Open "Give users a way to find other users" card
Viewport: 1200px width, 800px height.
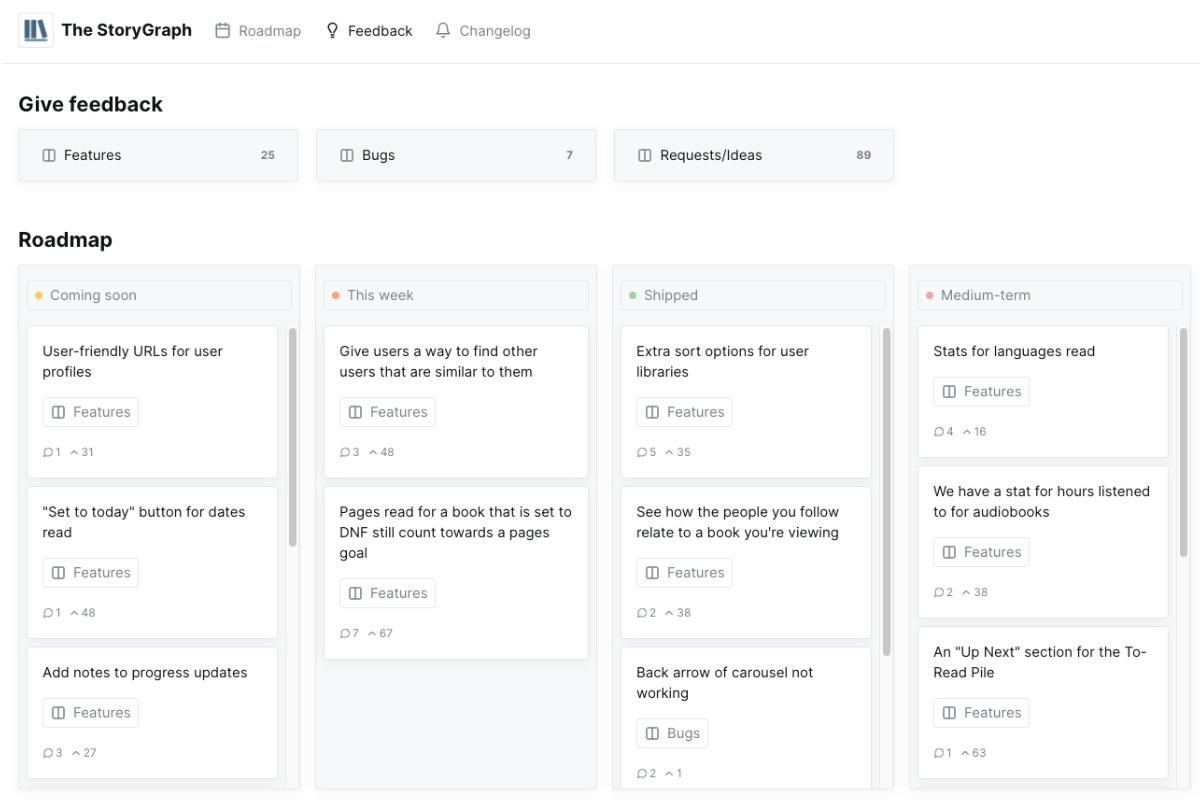[x=456, y=402]
